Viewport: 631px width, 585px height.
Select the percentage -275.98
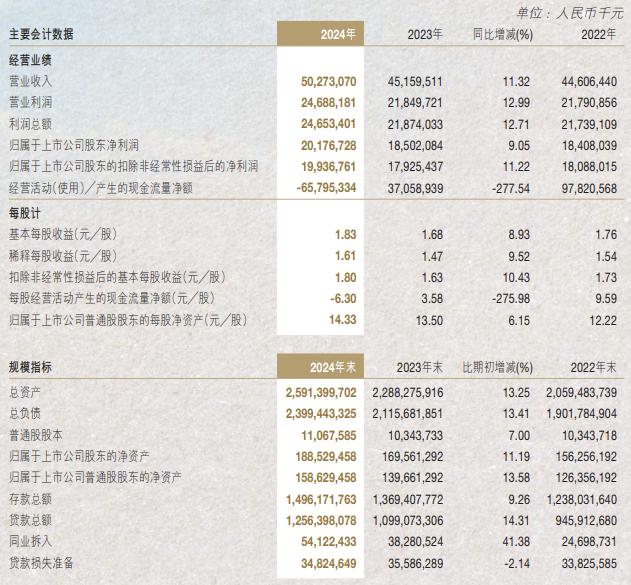(x=511, y=299)
